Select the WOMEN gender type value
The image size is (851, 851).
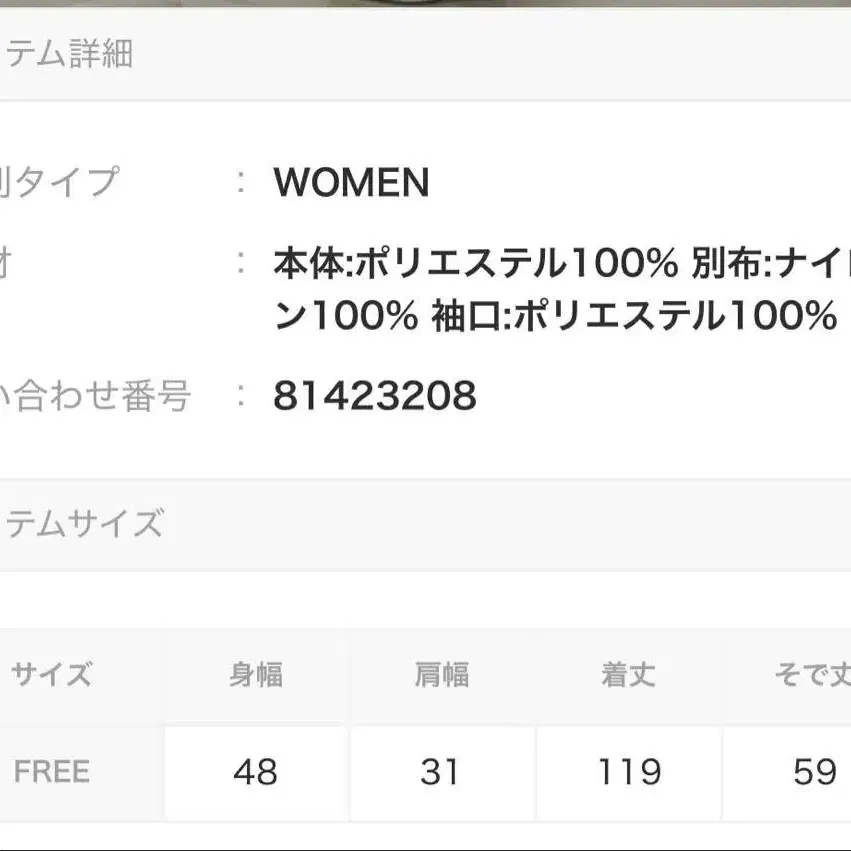tap(351, 183)
